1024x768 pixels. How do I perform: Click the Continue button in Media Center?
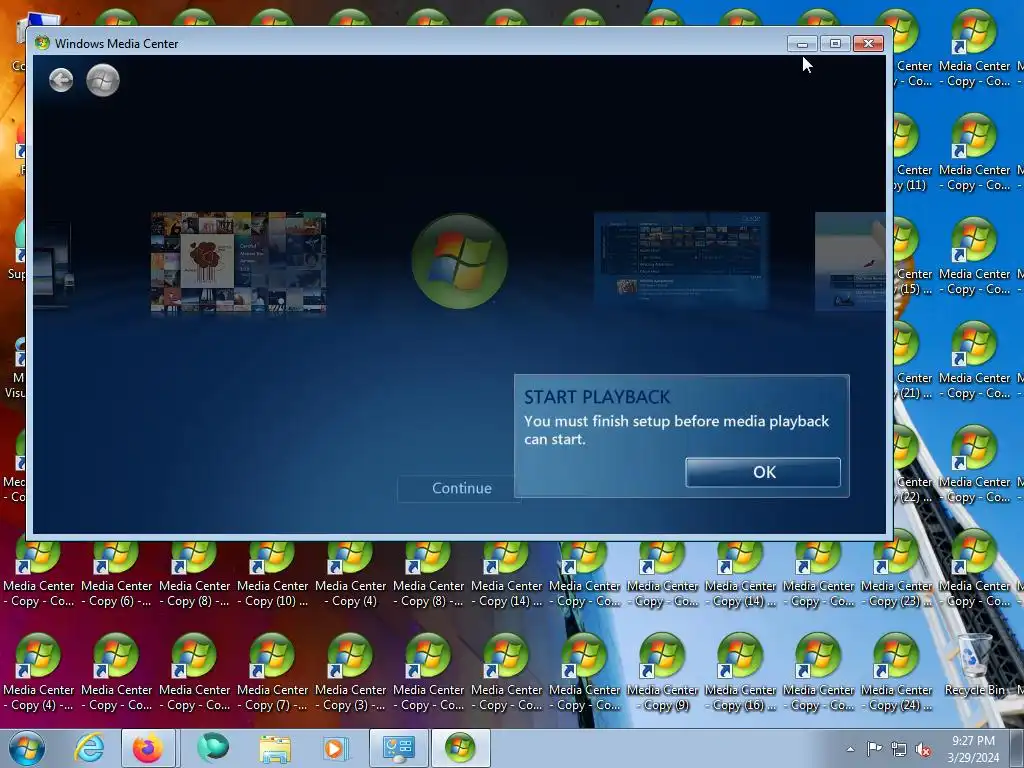[x=461, y=488]
